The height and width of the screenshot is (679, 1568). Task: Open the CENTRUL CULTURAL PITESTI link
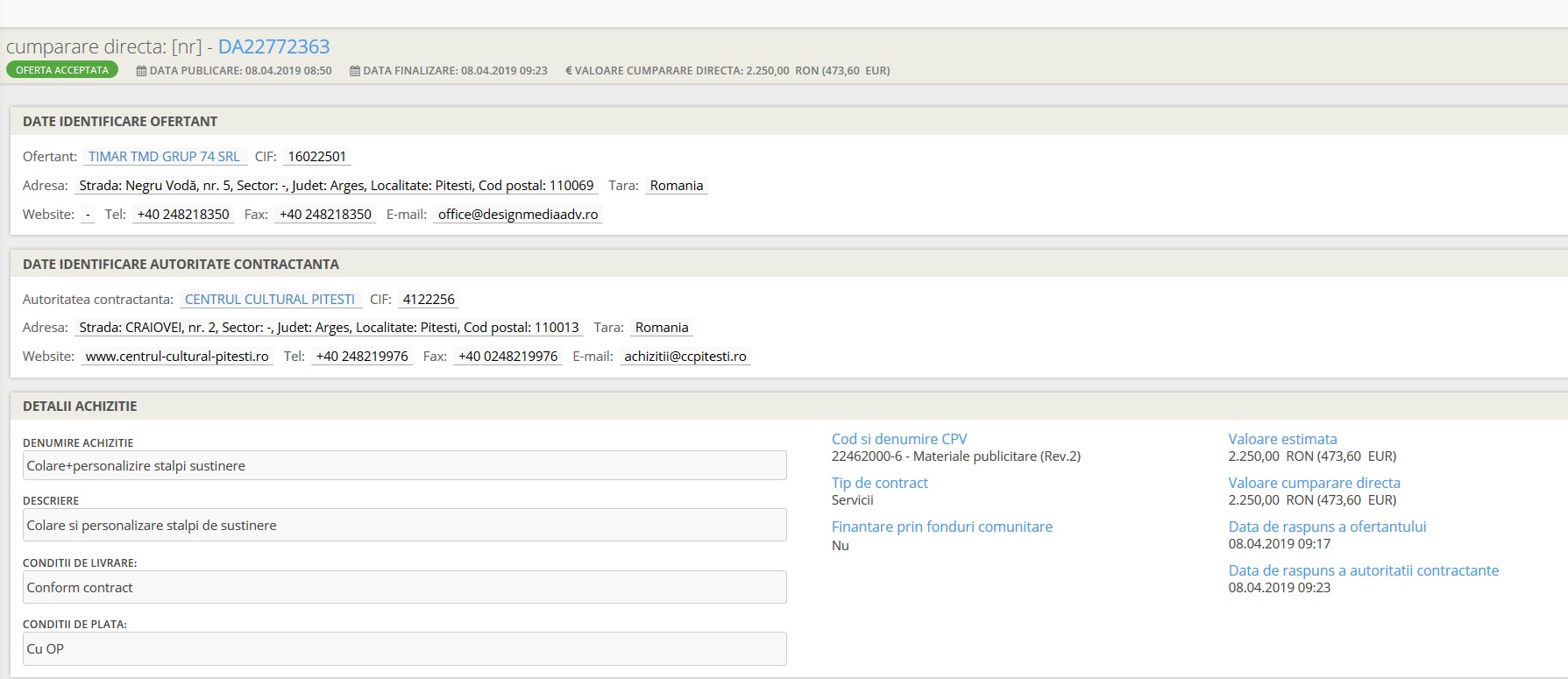[270, 300]
